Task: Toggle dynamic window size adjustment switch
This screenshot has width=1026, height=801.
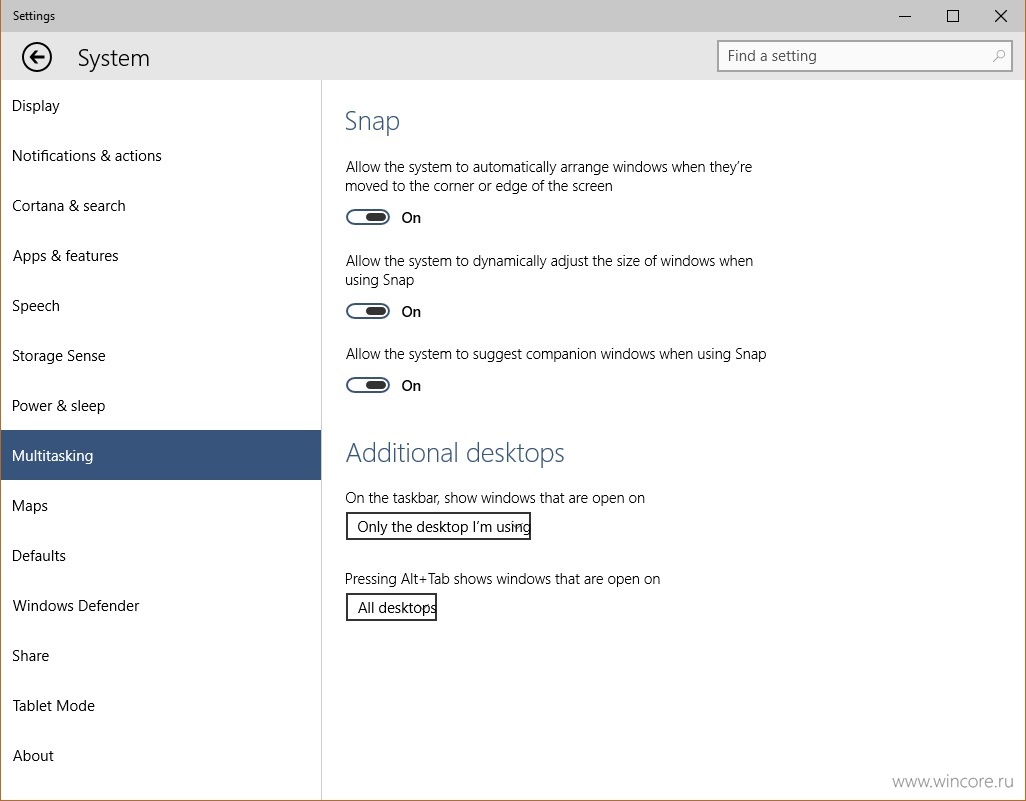Action: tap(368, 312)
